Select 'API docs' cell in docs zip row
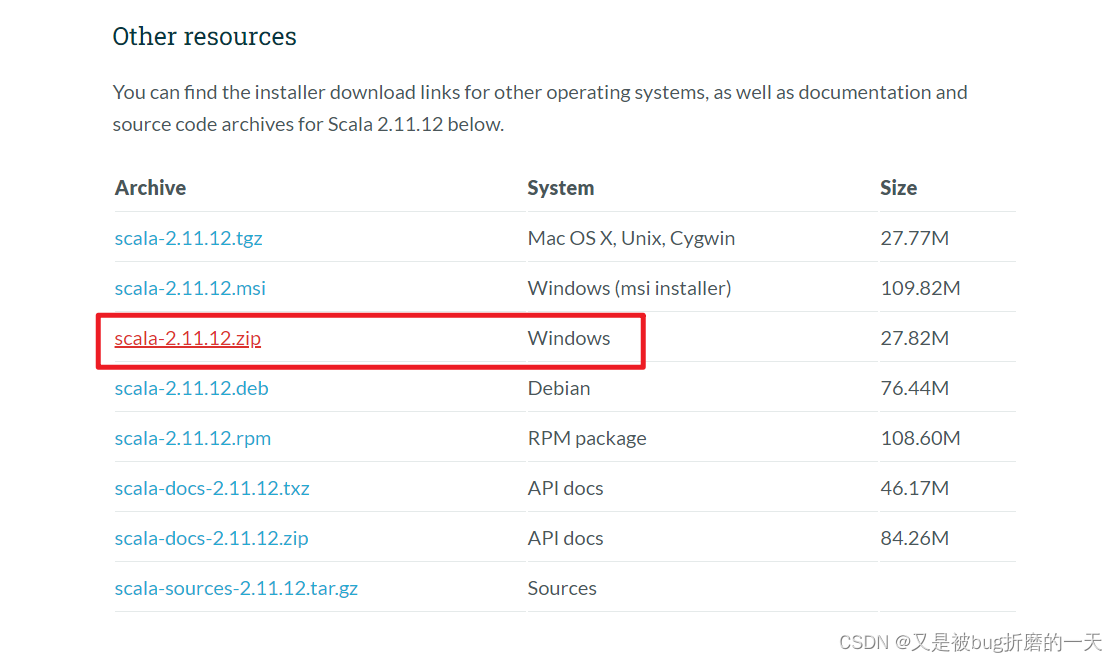 (565, 538)
